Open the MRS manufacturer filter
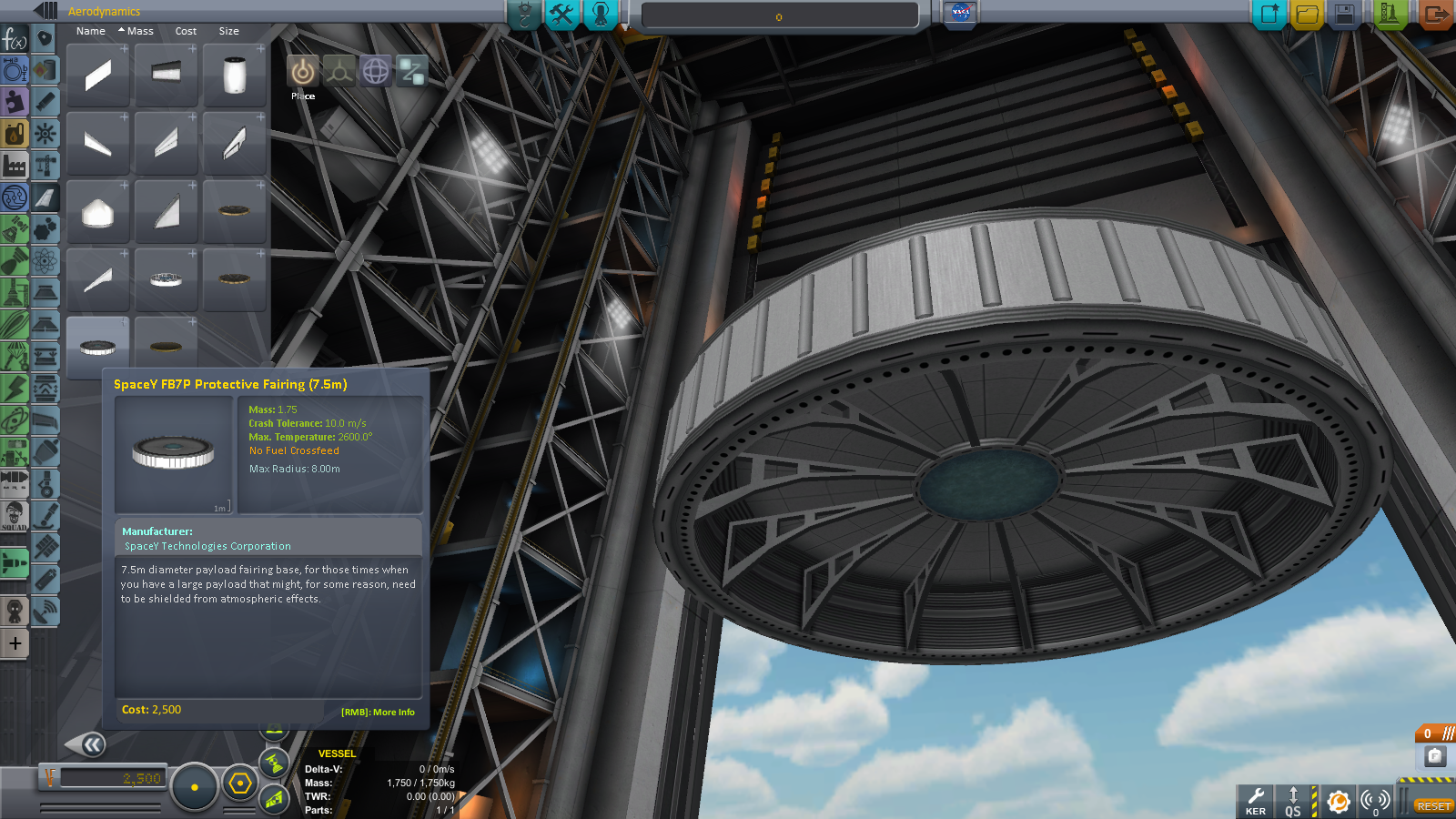The image size is (1456, 819). point(15,484)
